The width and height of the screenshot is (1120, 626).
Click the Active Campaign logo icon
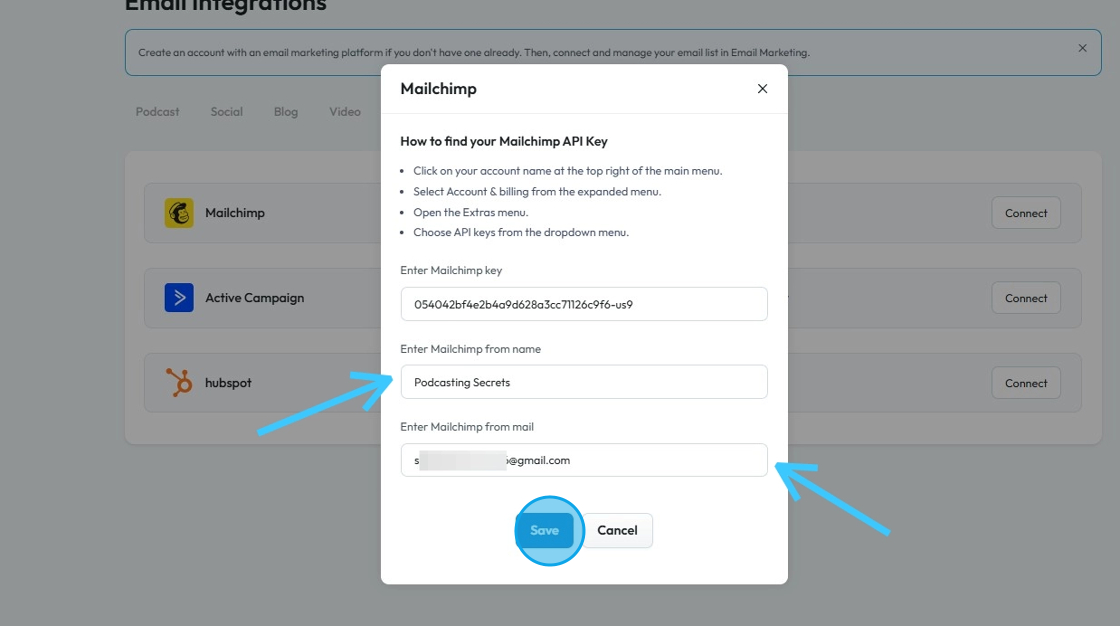(179, 297)
